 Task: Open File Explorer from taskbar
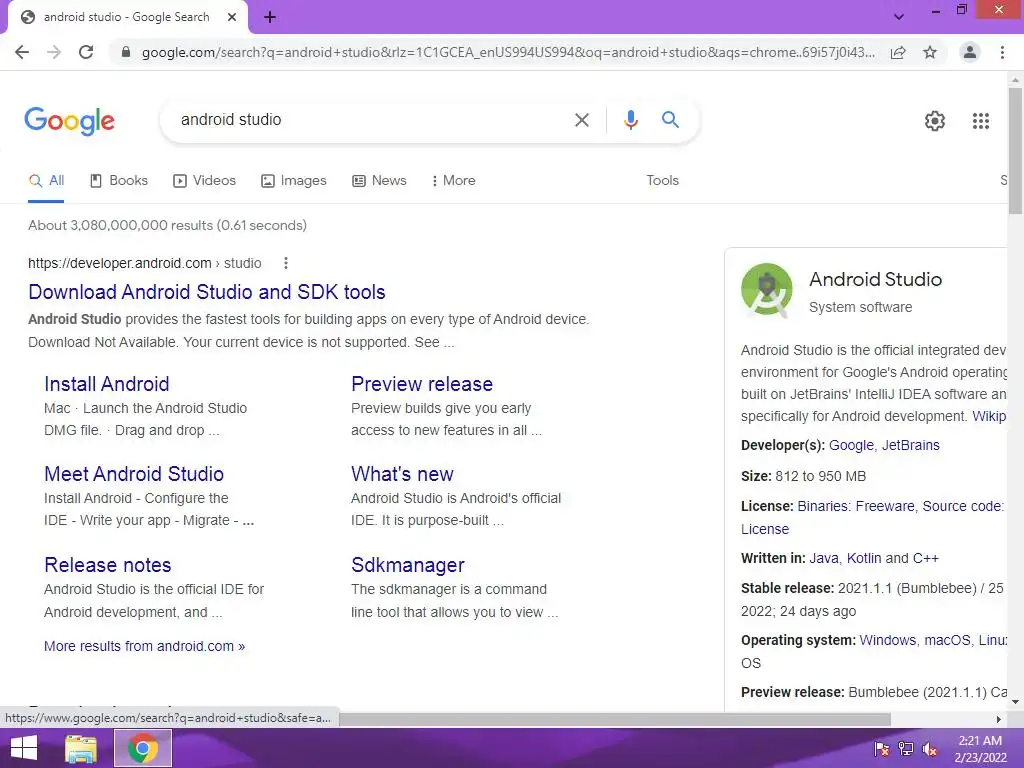point(81,748)
